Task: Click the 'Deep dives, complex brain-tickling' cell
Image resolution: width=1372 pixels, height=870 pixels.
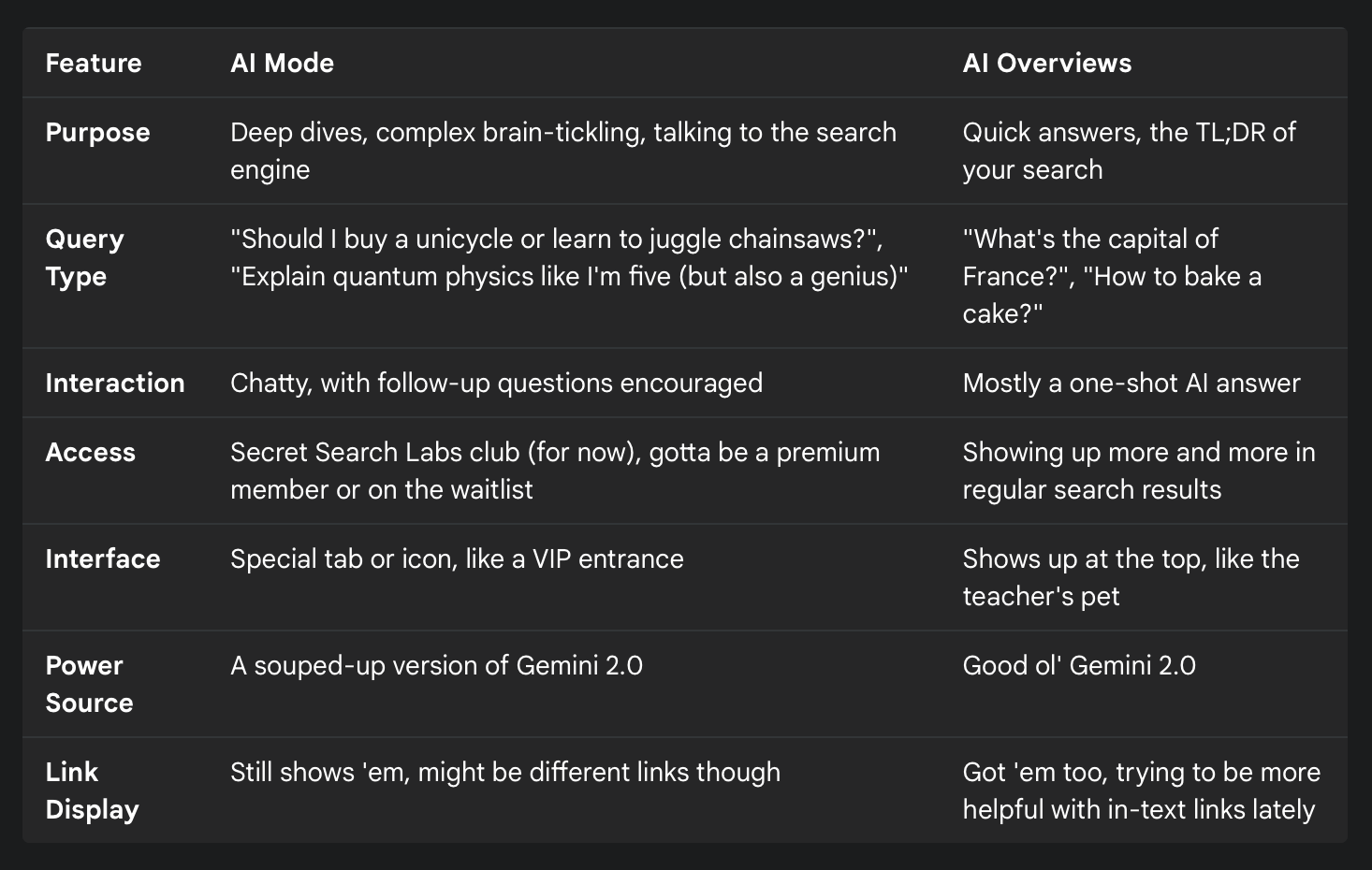Action: click(563, 151)
